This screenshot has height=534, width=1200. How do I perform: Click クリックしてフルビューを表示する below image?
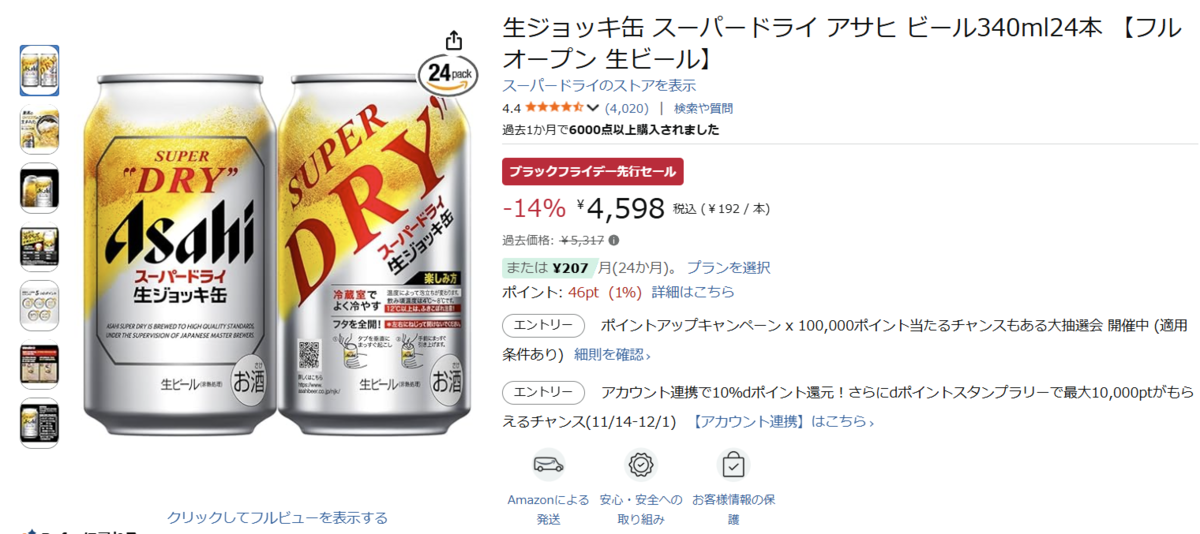point(277,517)
